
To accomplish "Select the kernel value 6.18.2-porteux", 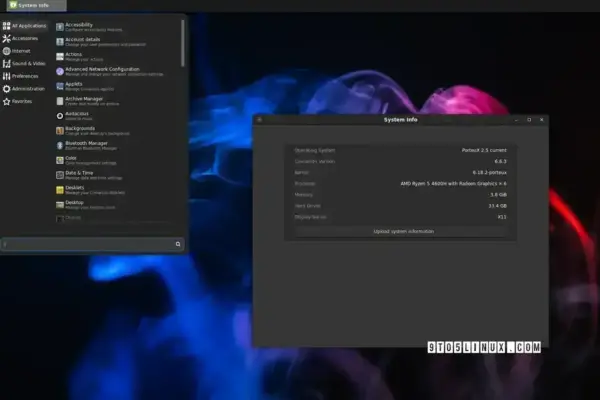I will pos(490,173).
